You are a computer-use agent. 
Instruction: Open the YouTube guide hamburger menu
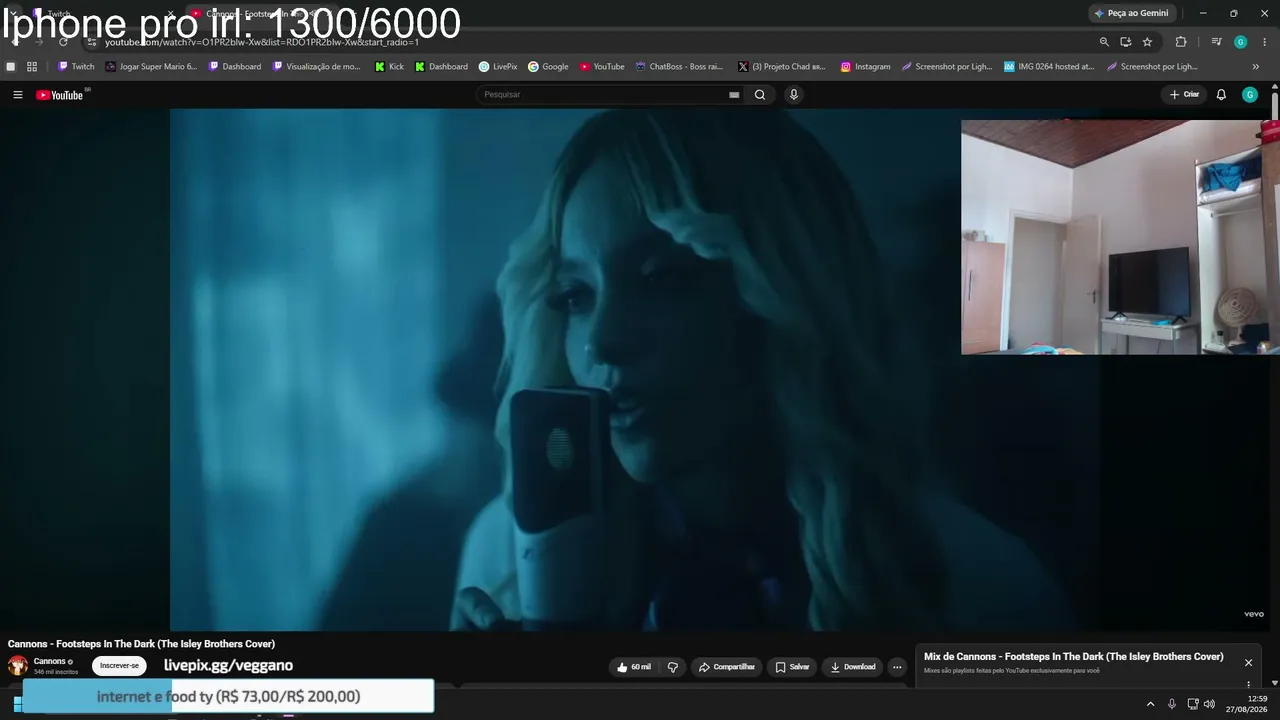tap(17, 95)
